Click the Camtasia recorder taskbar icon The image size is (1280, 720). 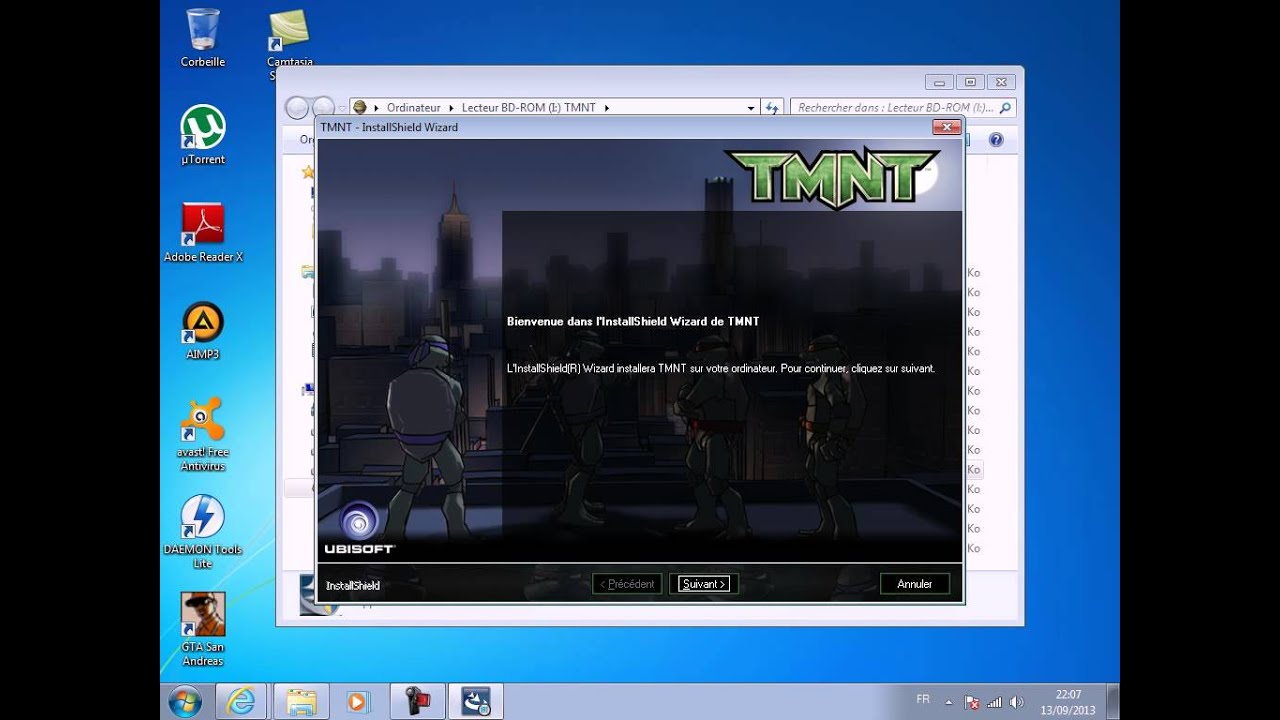click(416, 701)
